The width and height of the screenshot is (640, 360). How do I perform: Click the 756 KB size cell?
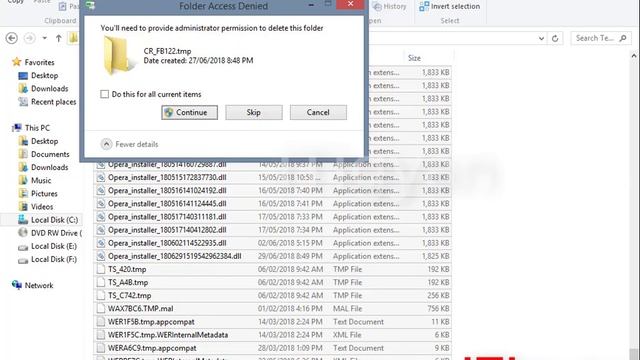click(438, 309)
